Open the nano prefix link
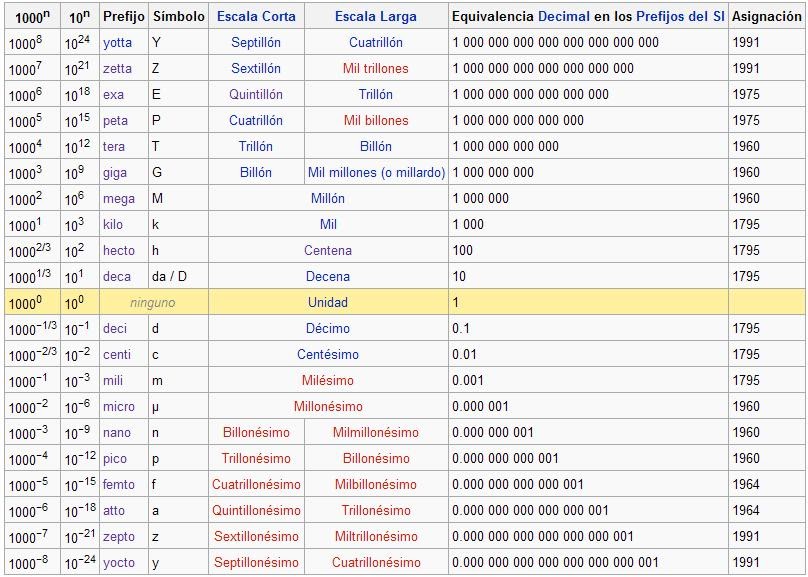The height and width of the screenshot is (577, 808). click(x=116, y=432)
